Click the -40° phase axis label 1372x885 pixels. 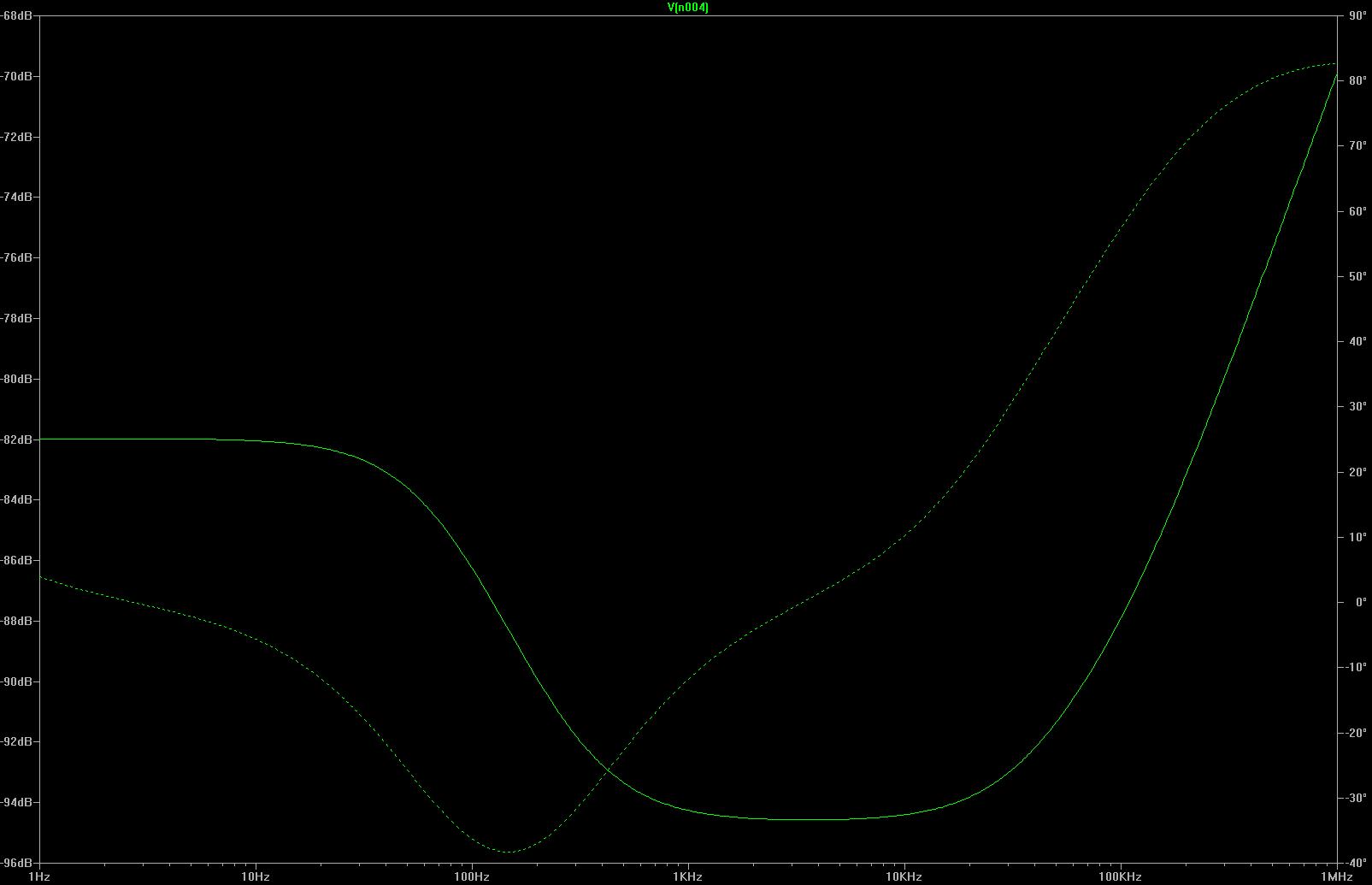[x=1357, y=864]
